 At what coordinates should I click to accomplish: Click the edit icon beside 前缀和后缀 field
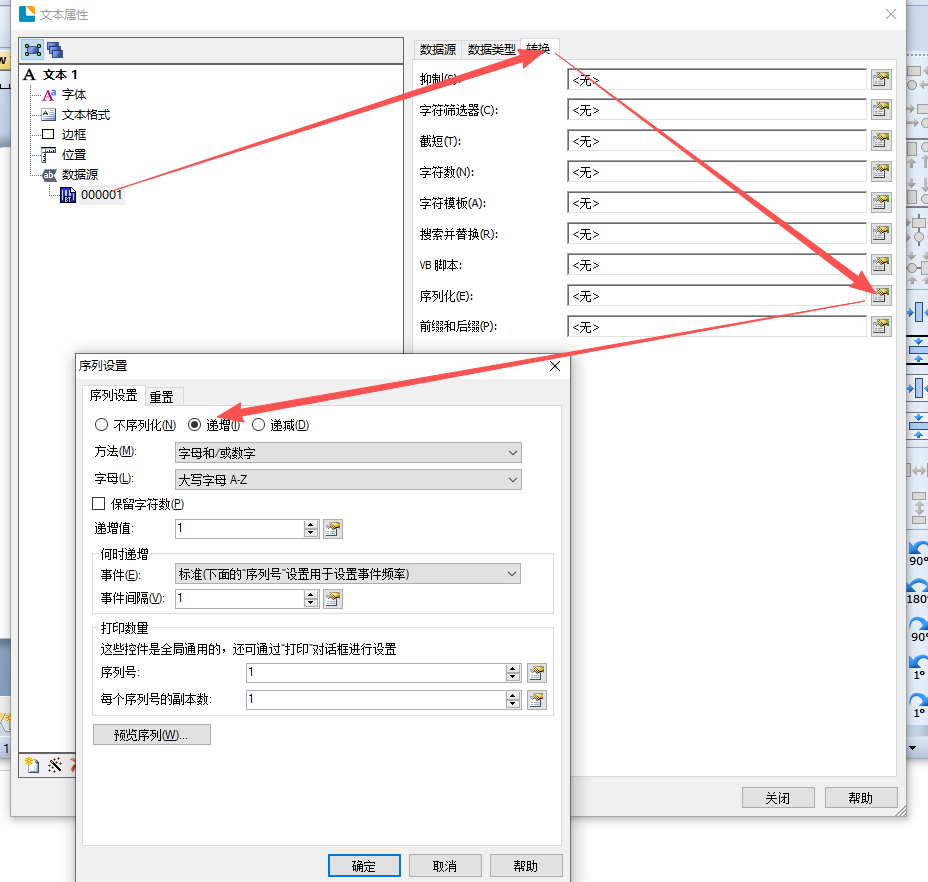[x=880, y=327]
